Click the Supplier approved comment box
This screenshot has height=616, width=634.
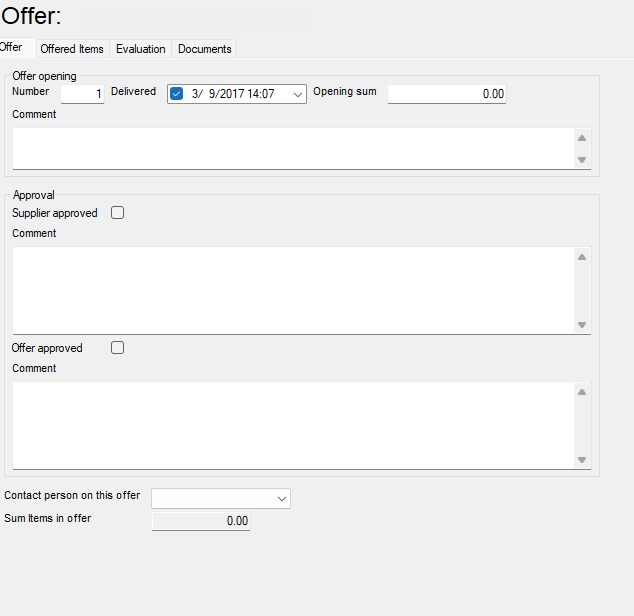292,290
